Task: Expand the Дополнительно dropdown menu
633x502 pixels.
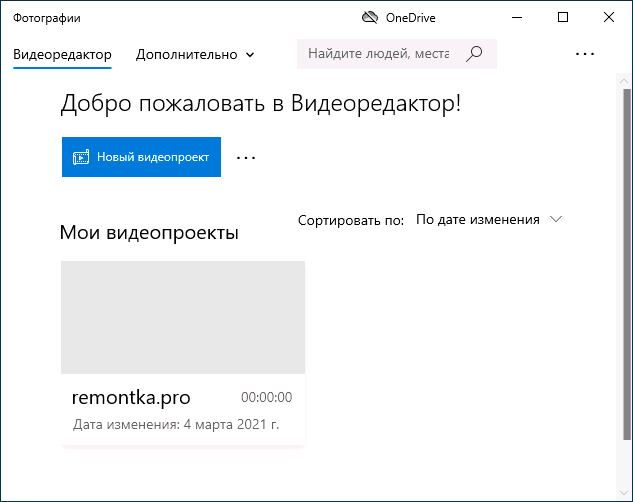Action: pyautogui.click(x=195, y=54)
